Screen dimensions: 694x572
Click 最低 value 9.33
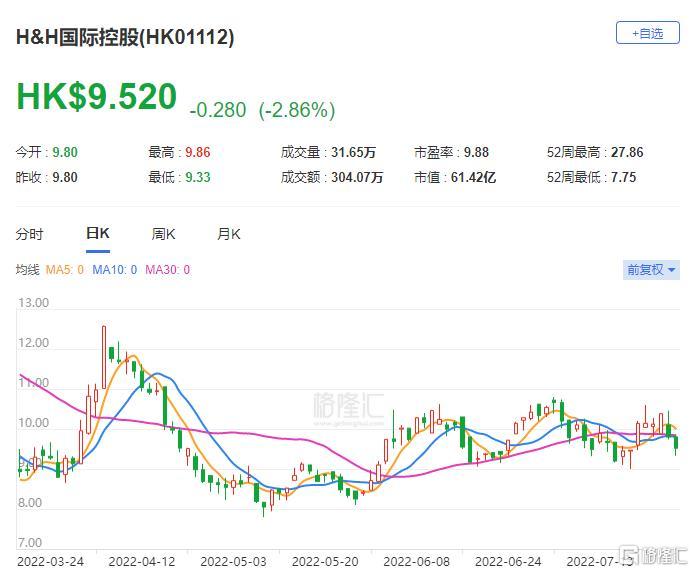198,178
